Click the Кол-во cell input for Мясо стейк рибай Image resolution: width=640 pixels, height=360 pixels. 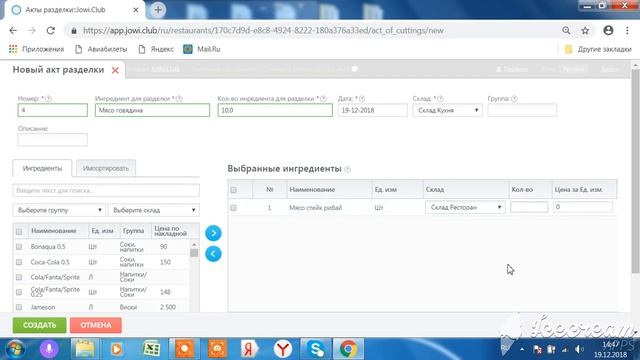[x=529, y=207]
